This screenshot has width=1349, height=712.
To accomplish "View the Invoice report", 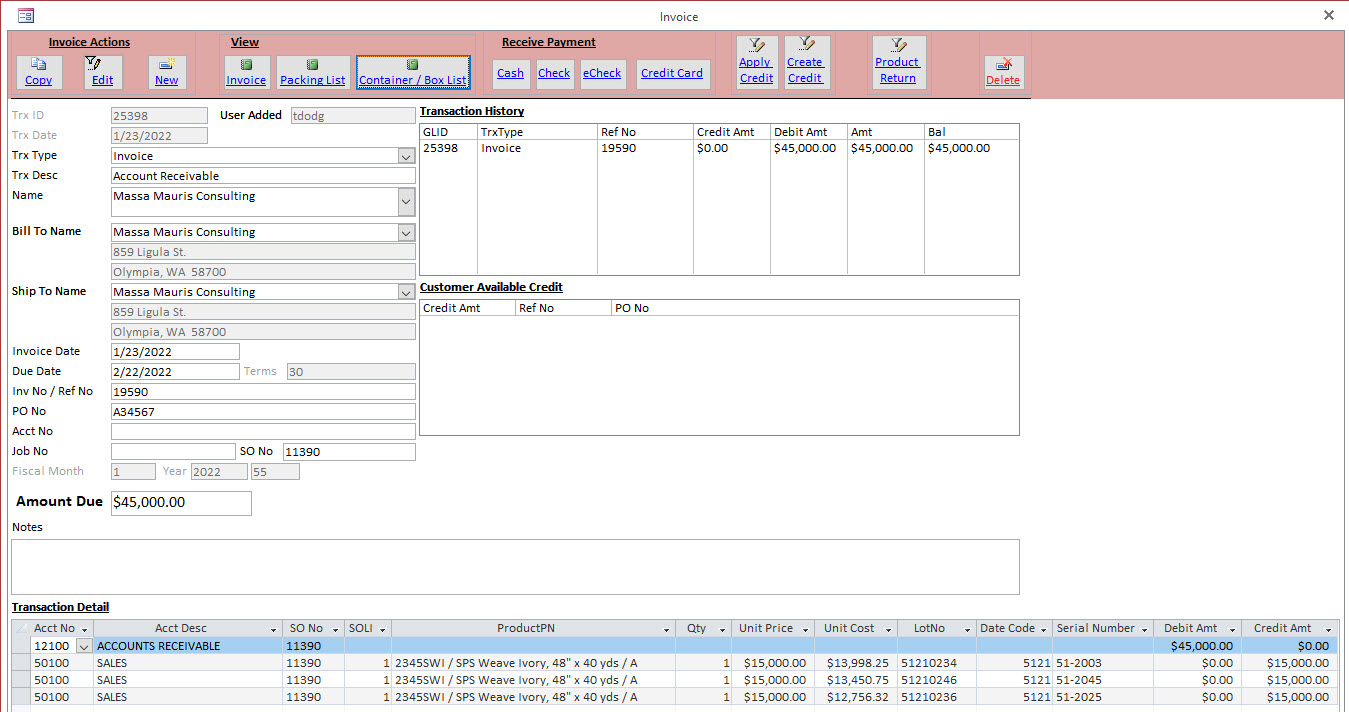I will 246,72.
